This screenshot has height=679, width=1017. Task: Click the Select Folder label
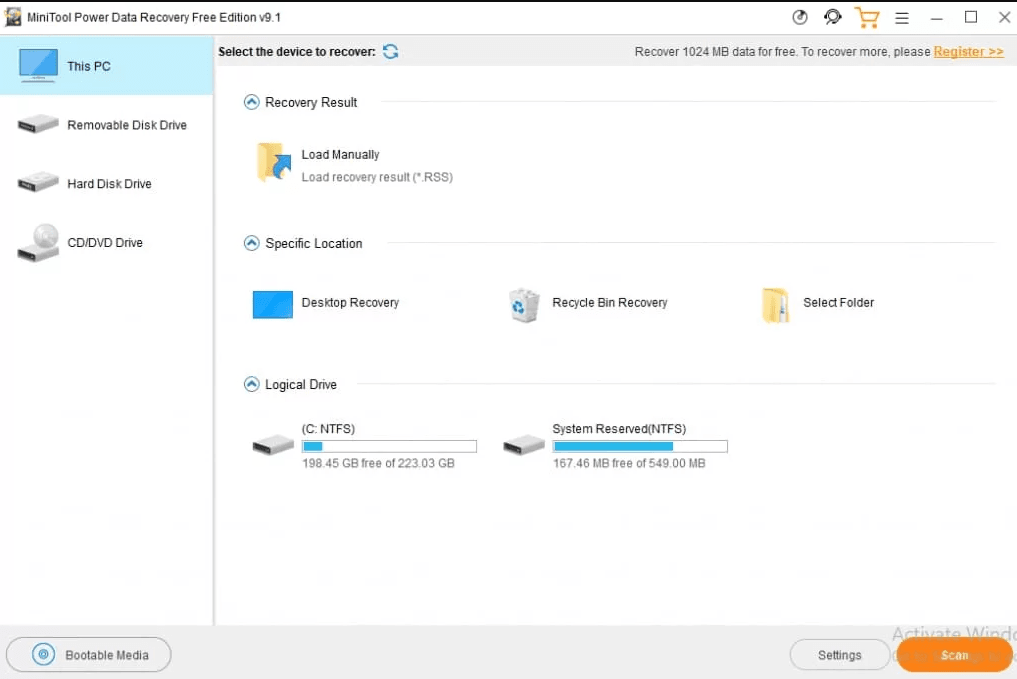click(x=839, y=302)
